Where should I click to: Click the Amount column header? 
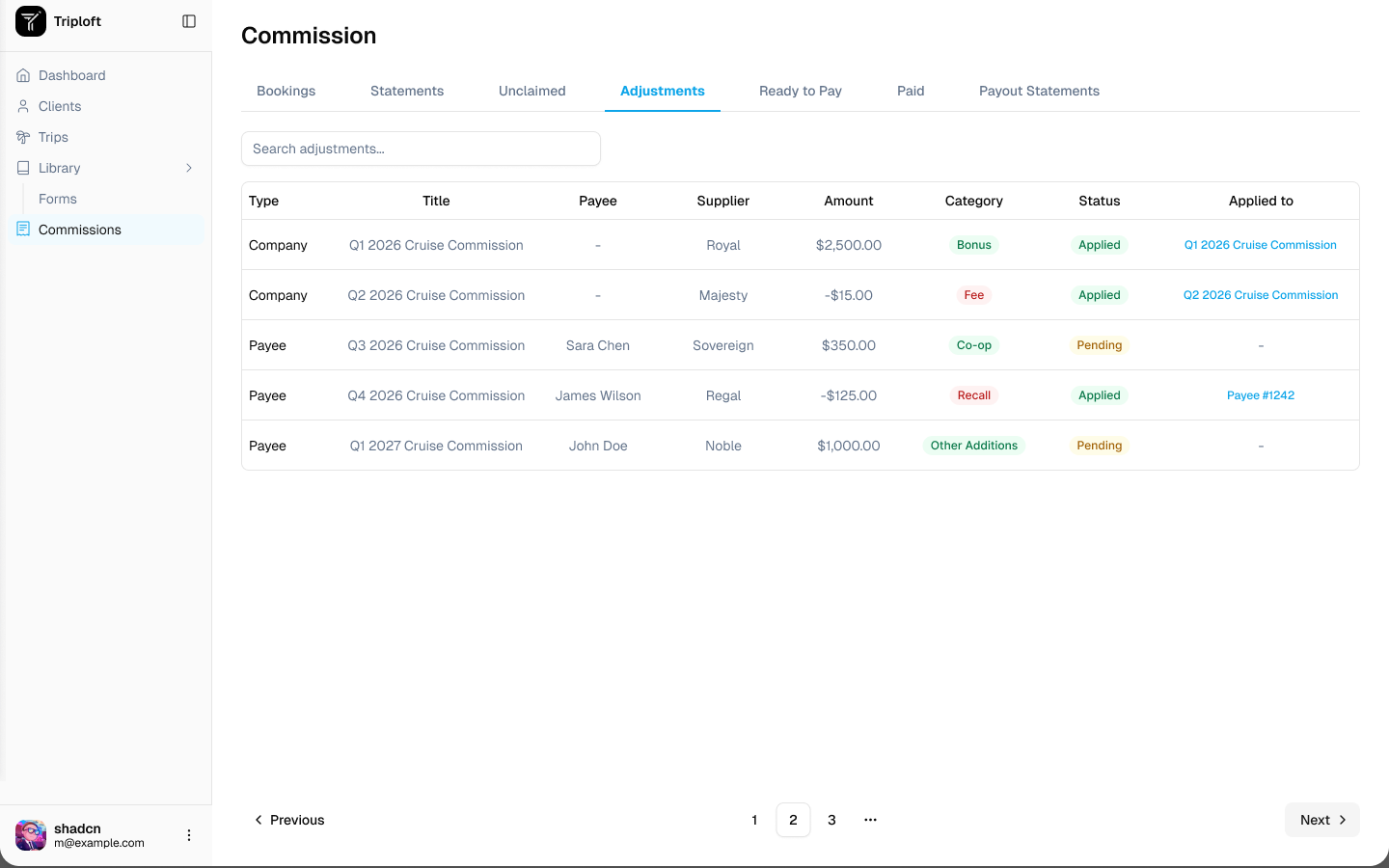[x=849, y=201]
